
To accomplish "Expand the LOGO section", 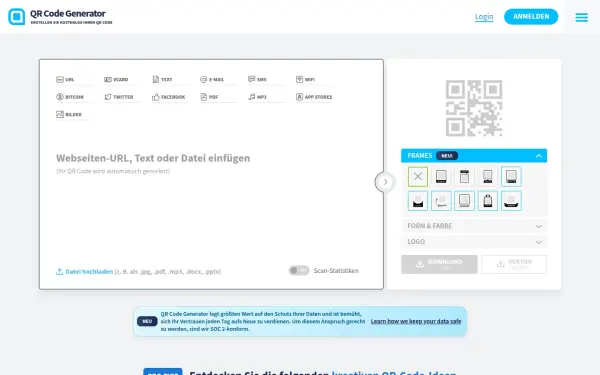I will pos(474,242).
